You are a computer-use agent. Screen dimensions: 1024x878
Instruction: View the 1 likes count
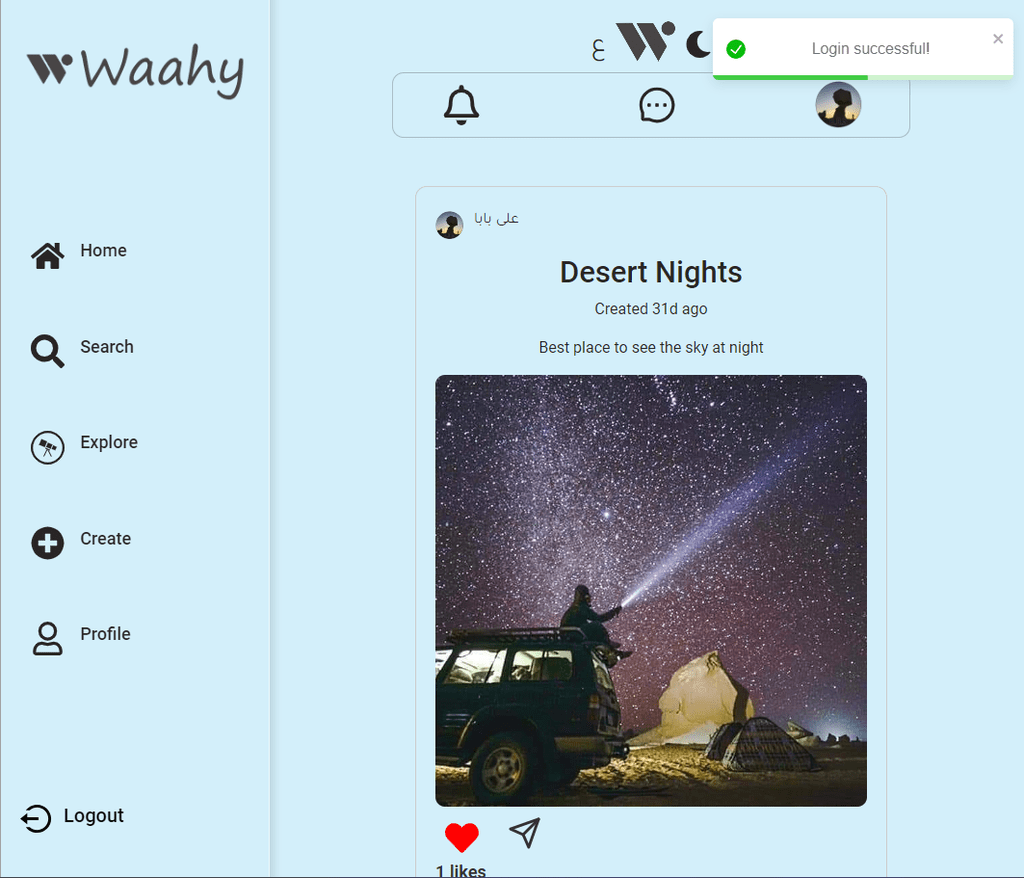(460, 870)
